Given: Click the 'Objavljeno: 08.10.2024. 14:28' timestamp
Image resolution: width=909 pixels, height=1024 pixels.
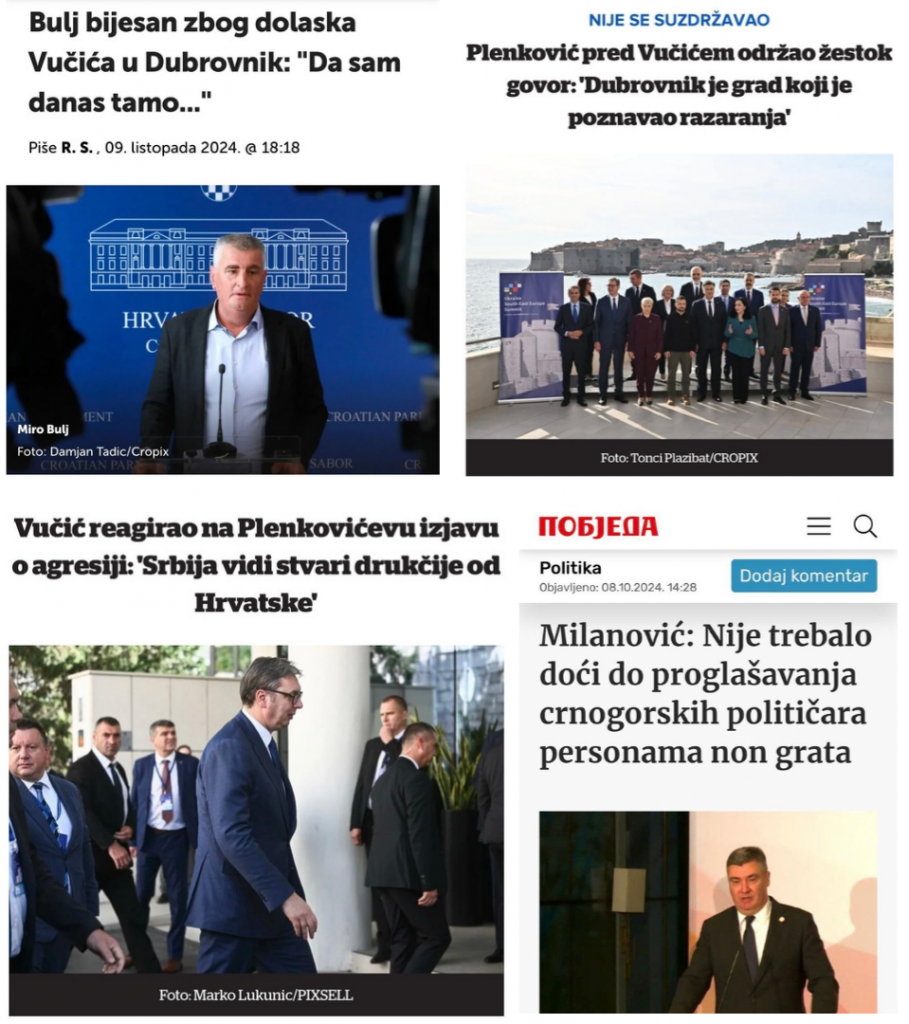Looking at the screenshot, I should pos(618,588).
